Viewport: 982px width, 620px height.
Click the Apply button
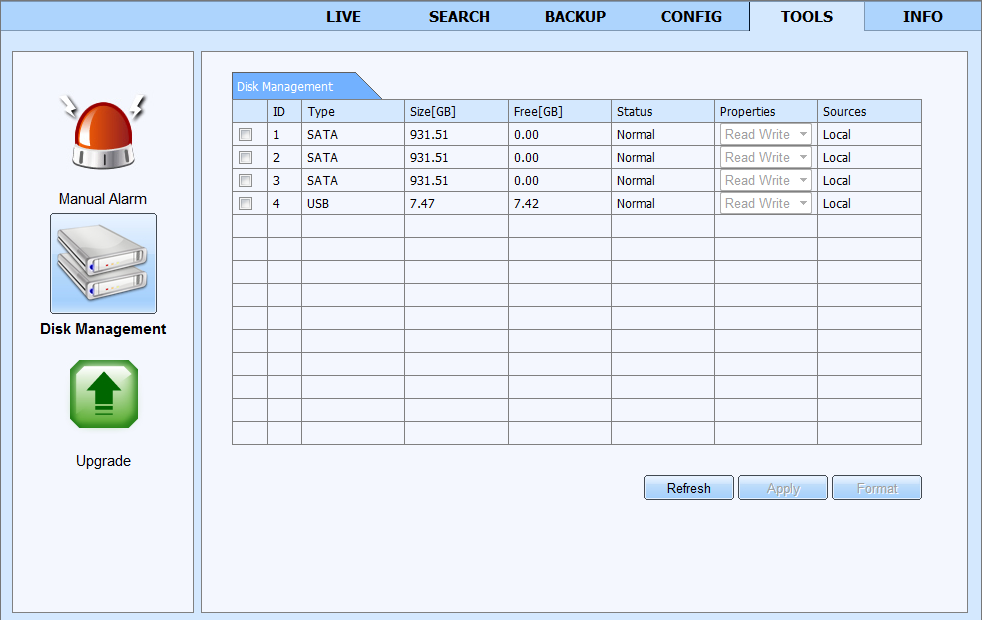(x=783, y=488)
